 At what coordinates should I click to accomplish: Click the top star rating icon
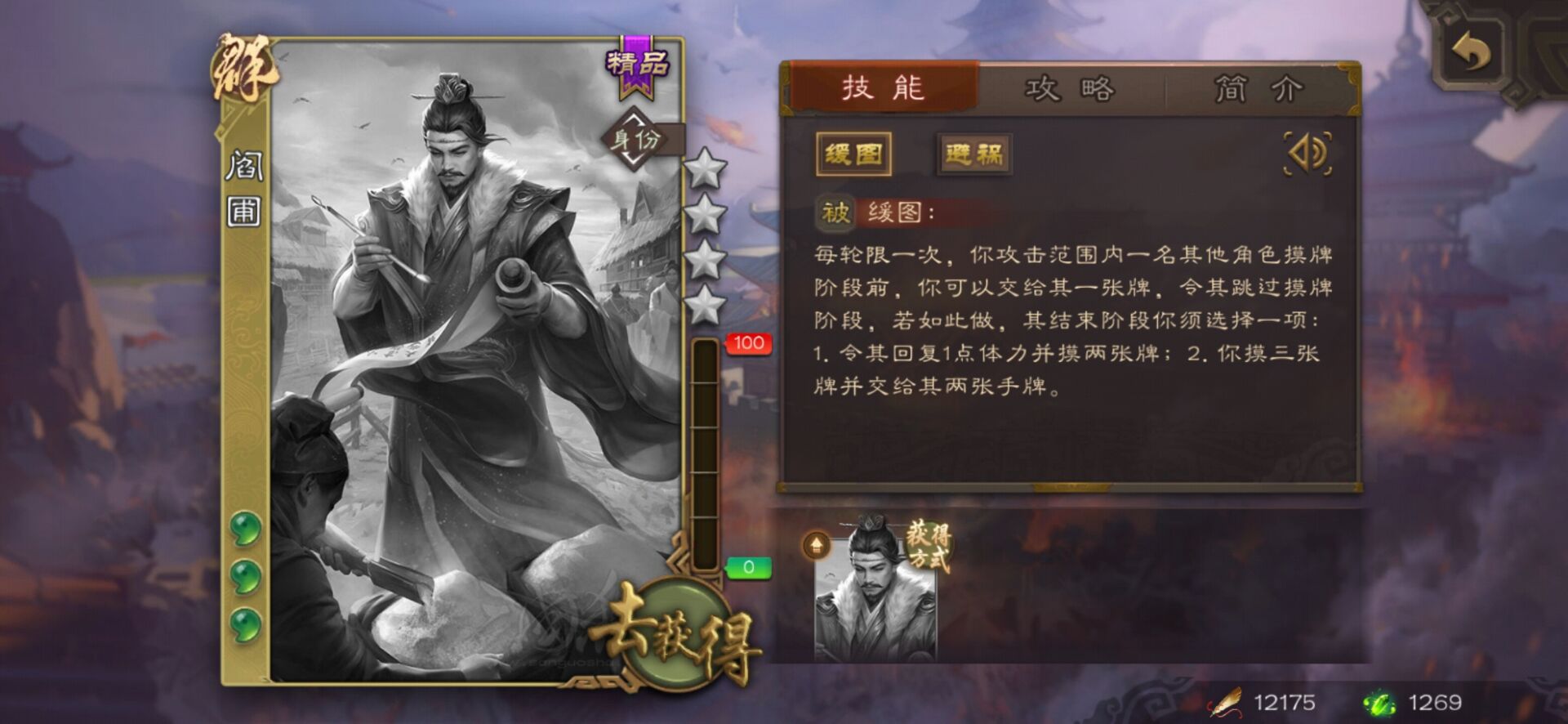coord(704,168)
